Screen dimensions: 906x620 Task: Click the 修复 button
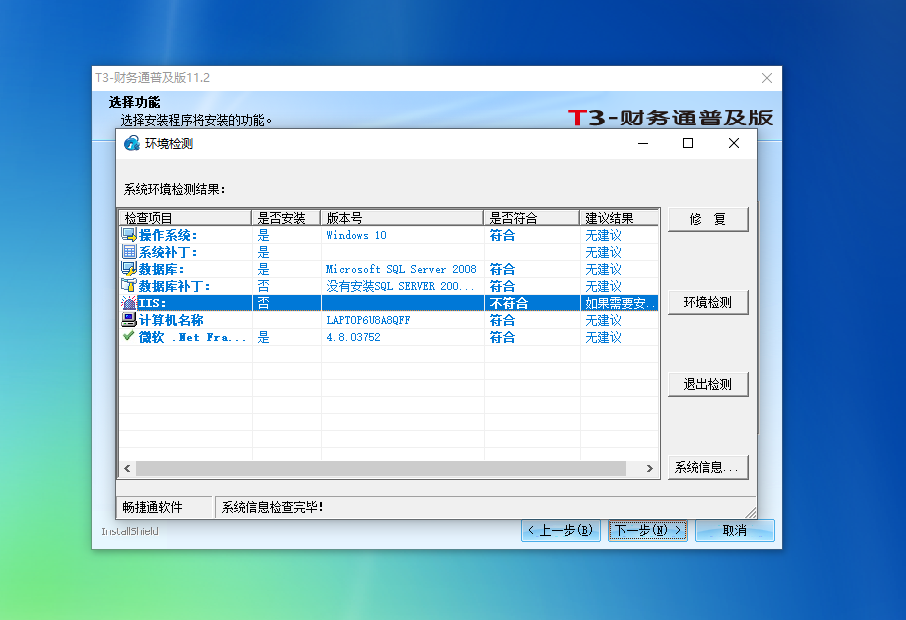(x=708, y=220)
